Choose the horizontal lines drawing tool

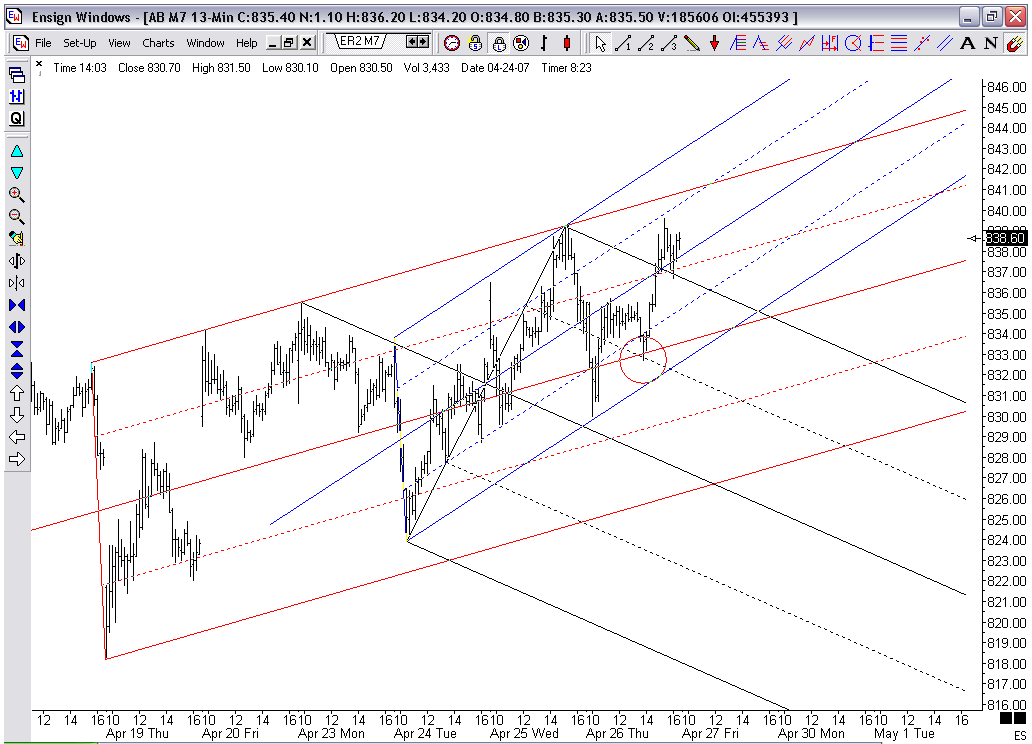point(898,43)
